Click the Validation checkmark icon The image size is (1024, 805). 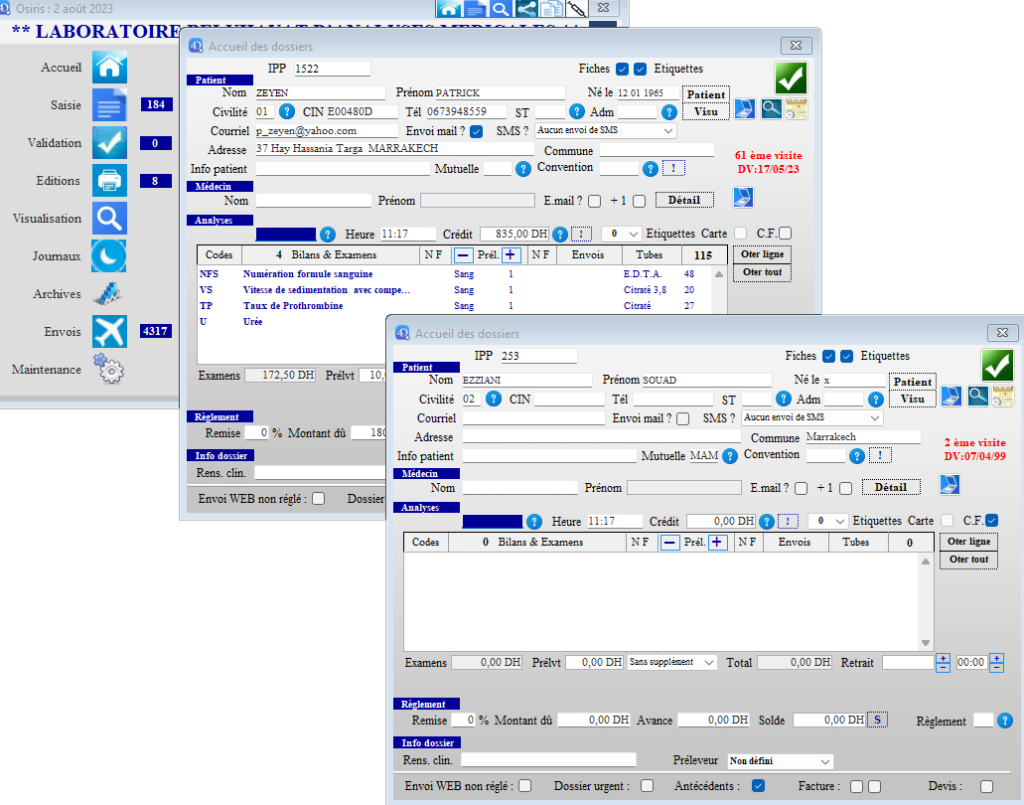coord(109,143)
